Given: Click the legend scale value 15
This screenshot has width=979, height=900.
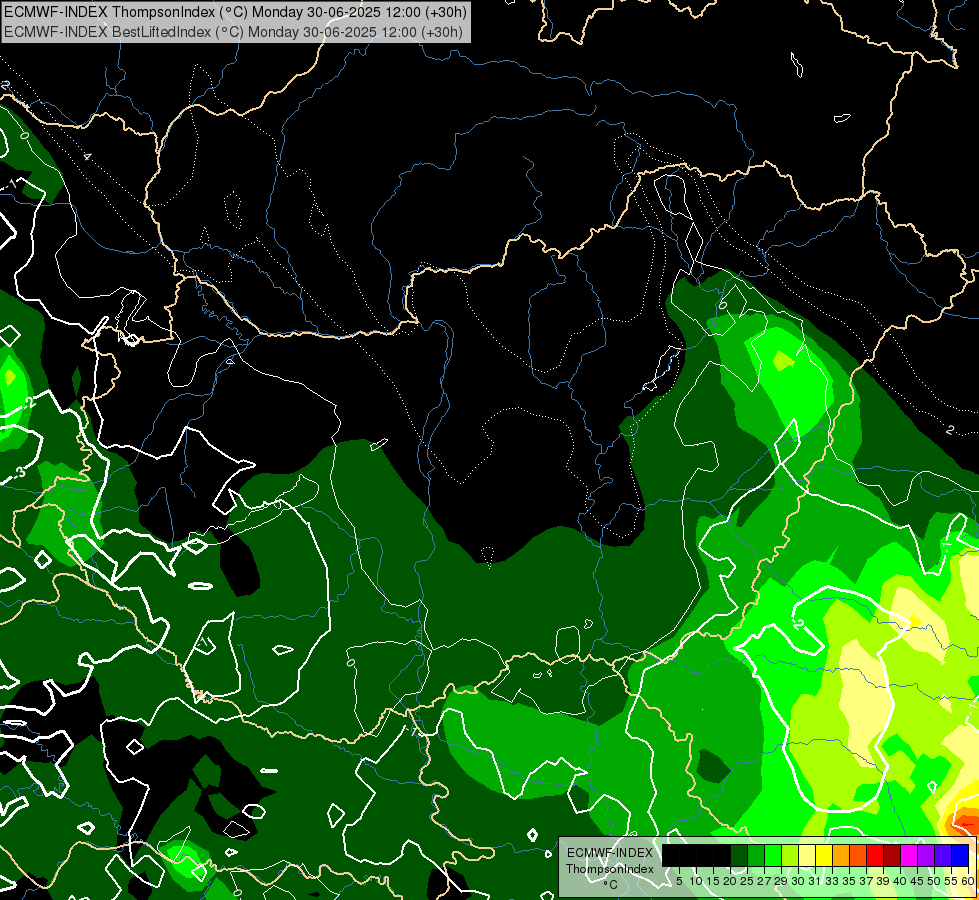Looking at the screenshot, I should tap(713, 881).
